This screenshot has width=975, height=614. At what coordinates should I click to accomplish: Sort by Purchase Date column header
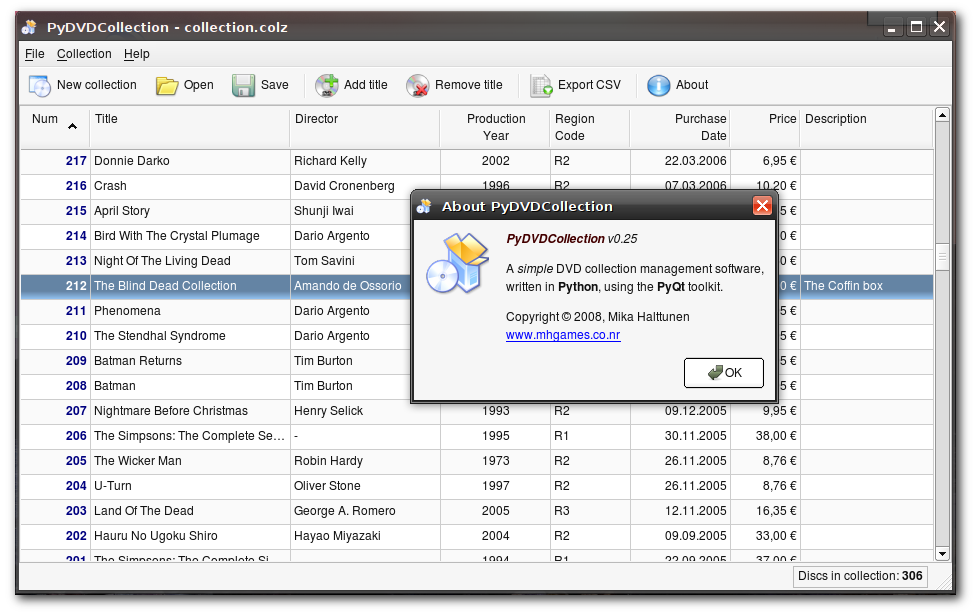680,127
